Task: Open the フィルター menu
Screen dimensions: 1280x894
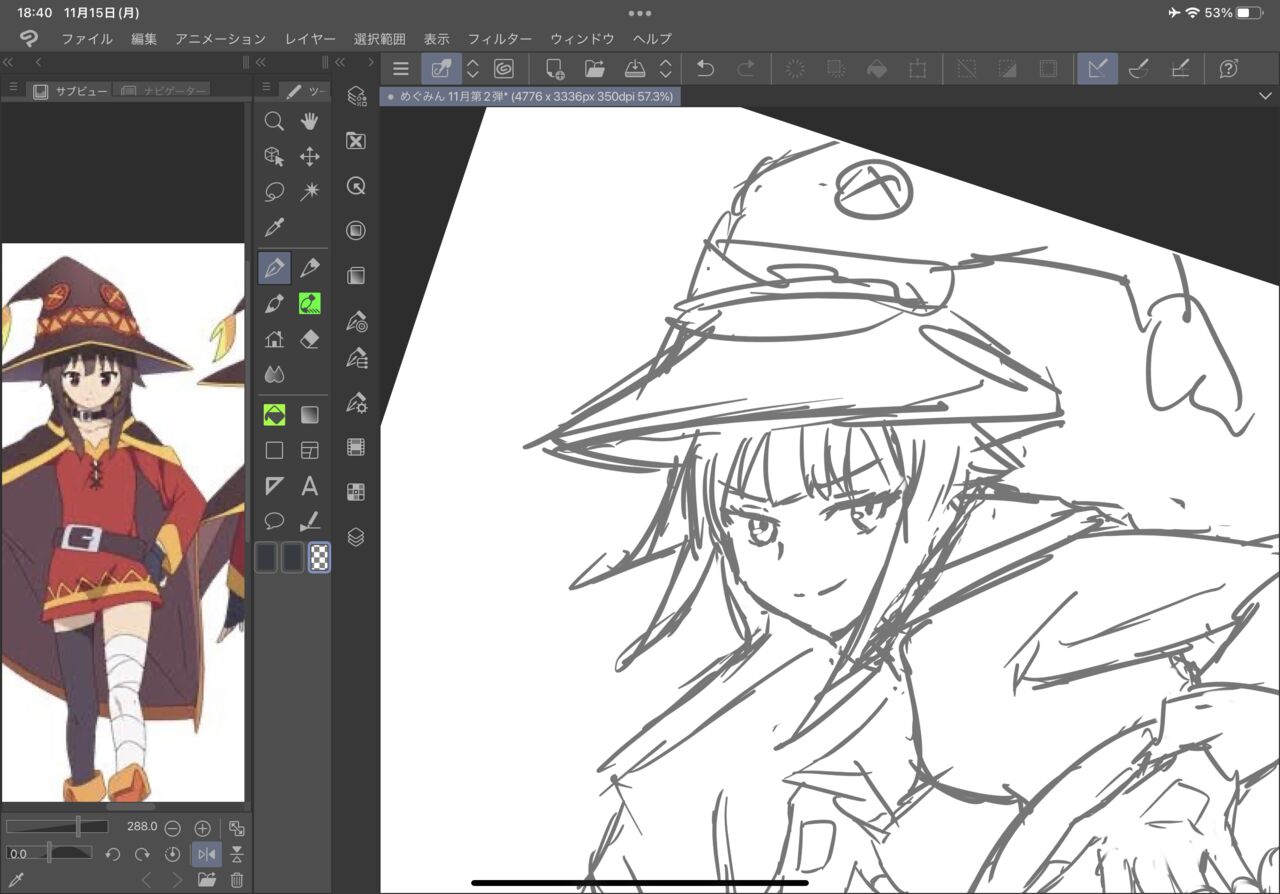Action: click(500, 39)
